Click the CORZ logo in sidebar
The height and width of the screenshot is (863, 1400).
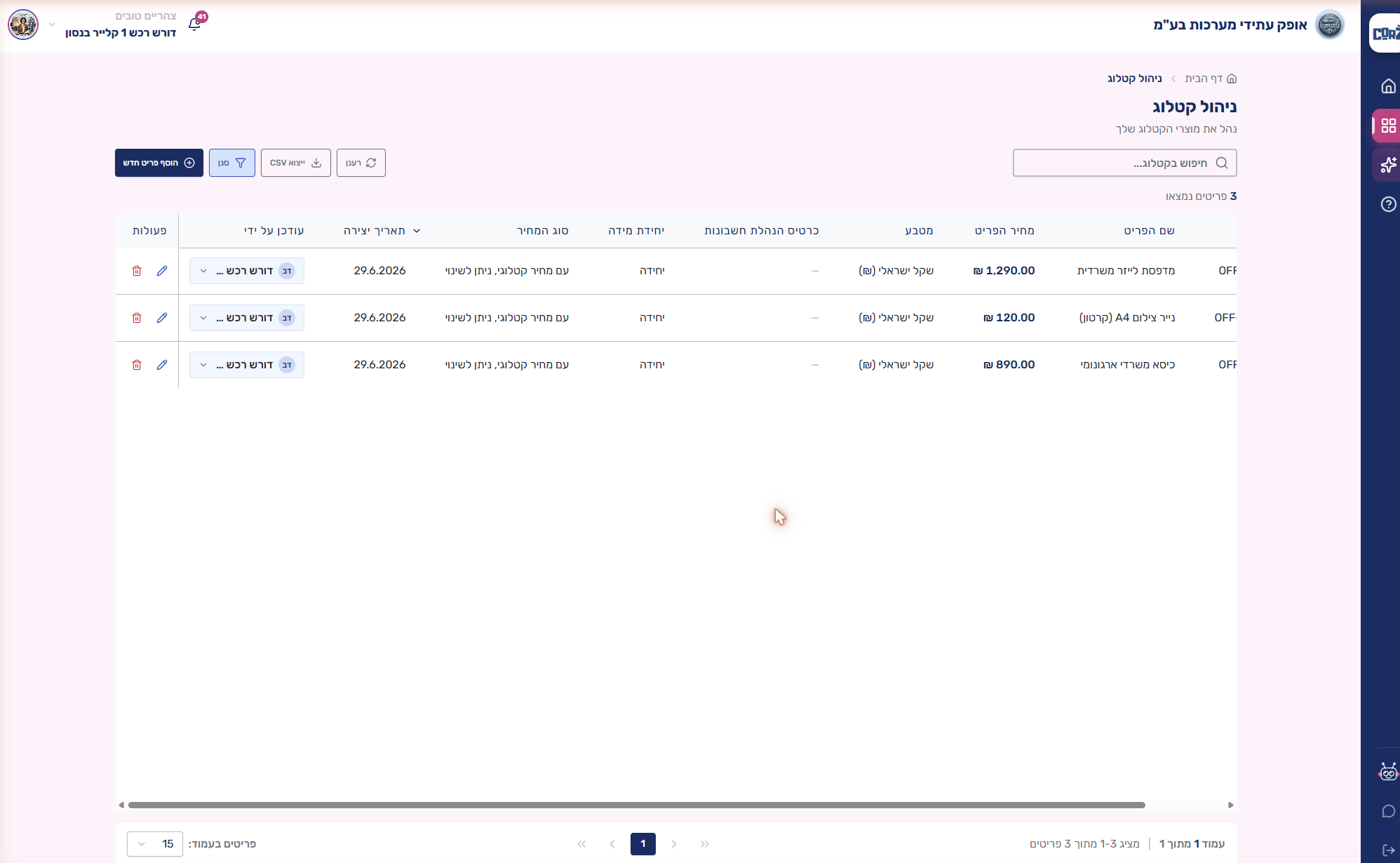point(1385,33)
